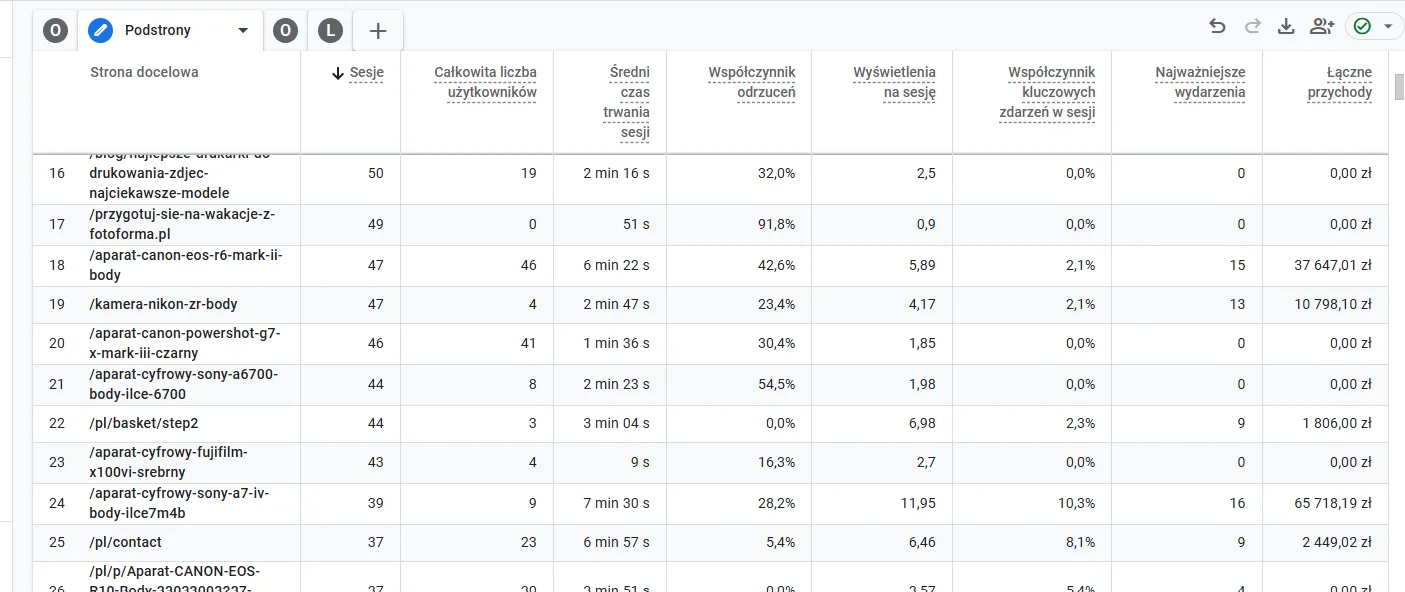Open the share report people icon
This screenshot has height=592, width=1405.
1322,27
